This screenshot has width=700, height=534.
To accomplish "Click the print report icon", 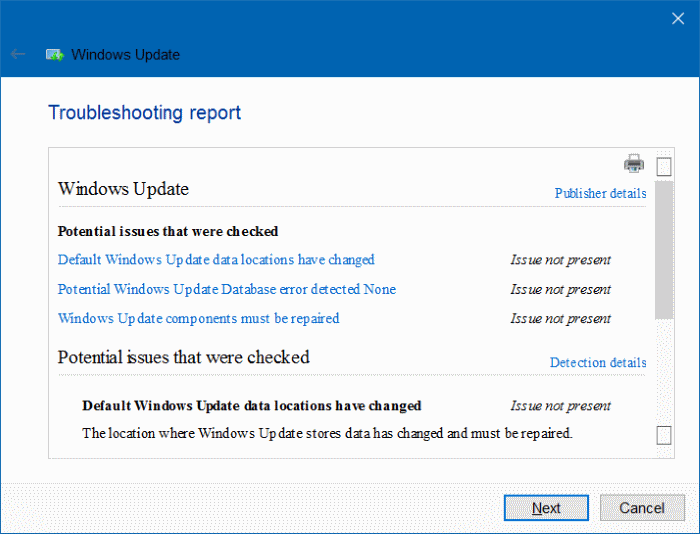I will (x=634, y=163).
